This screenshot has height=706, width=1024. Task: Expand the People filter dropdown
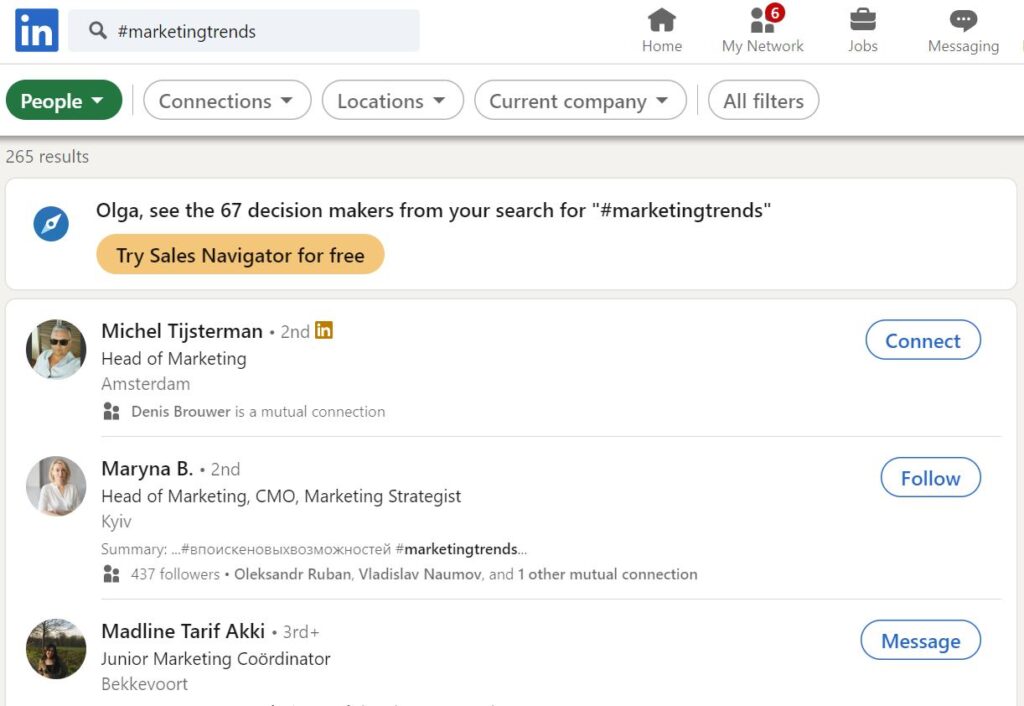64,101
